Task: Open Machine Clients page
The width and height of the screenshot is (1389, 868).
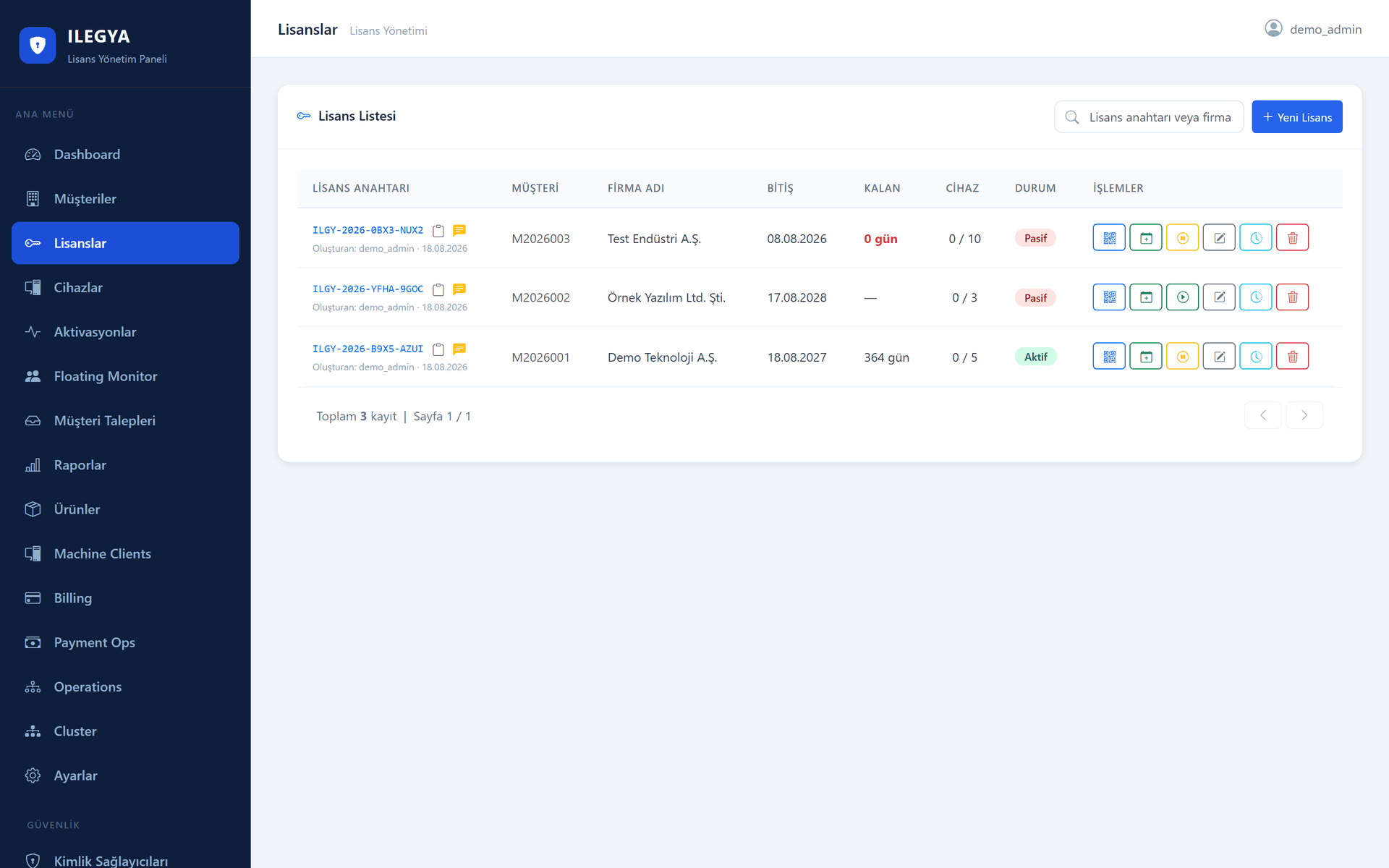Action: coord(125,553)
